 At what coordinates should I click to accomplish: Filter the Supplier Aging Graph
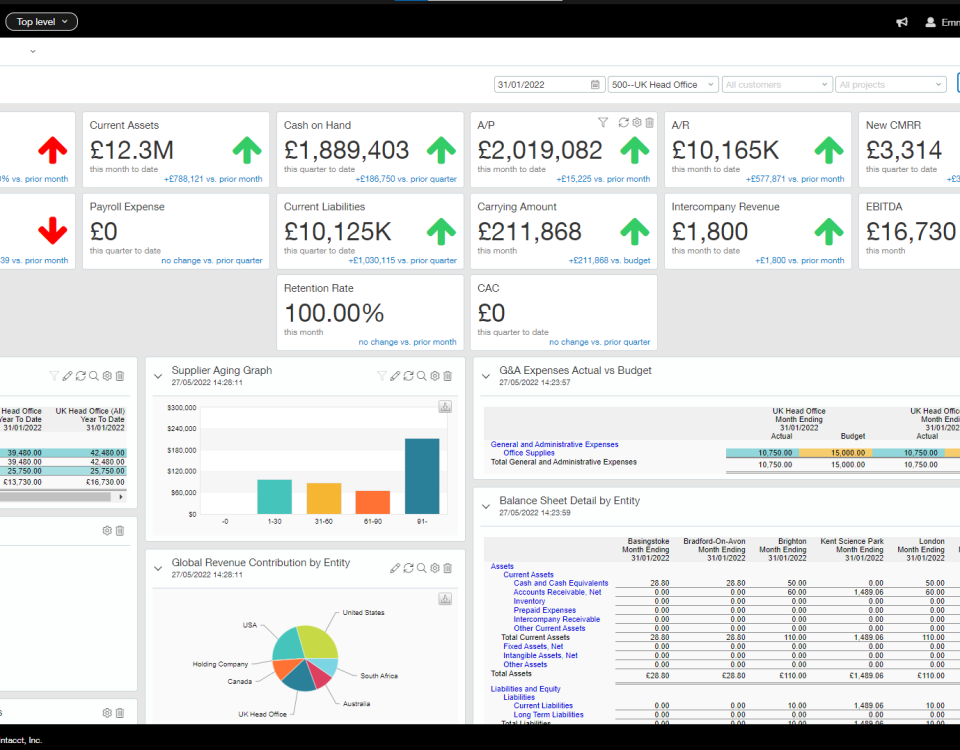[382, 376]
